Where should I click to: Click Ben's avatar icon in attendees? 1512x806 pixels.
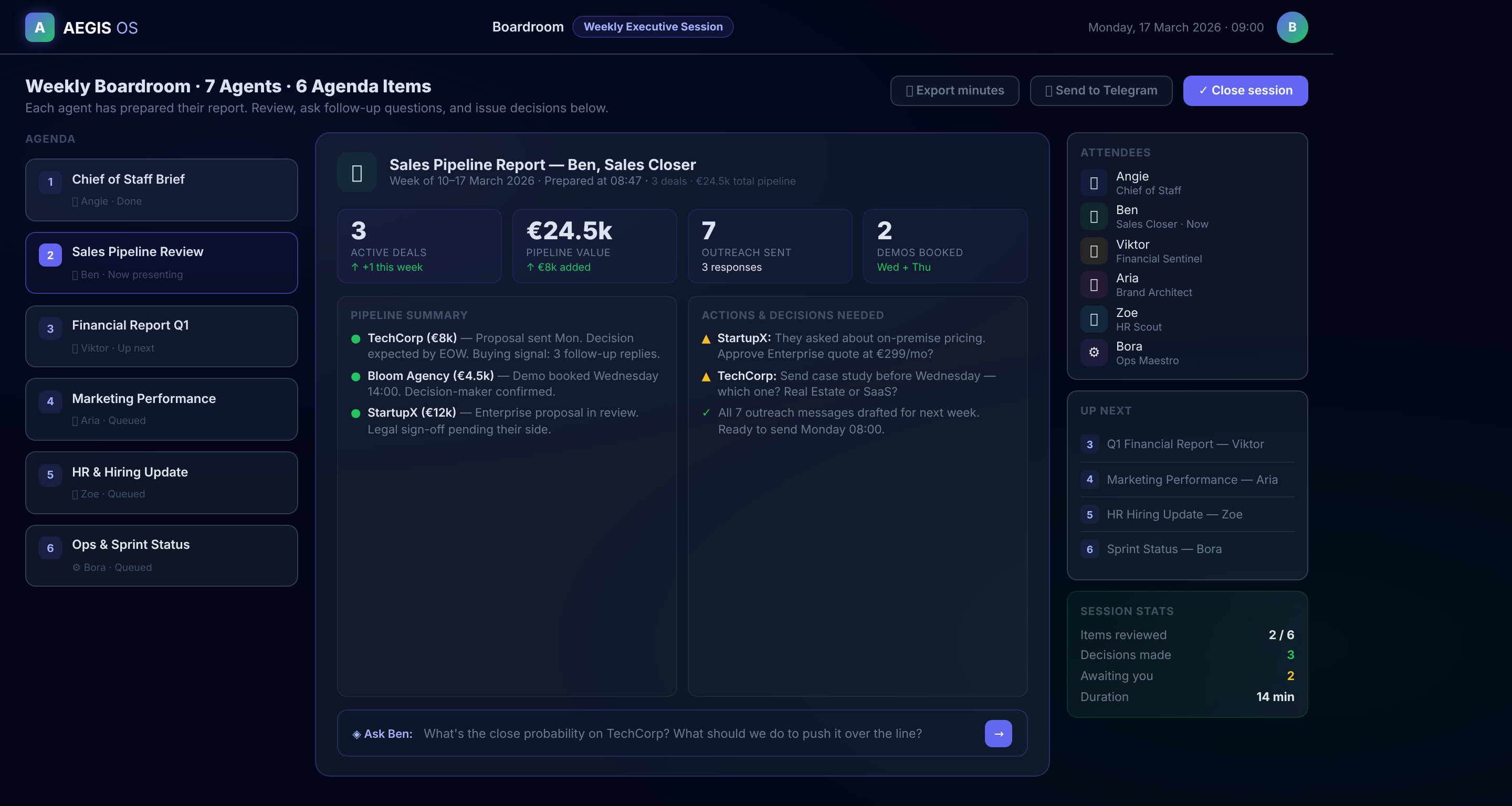tap(1094, 217)
